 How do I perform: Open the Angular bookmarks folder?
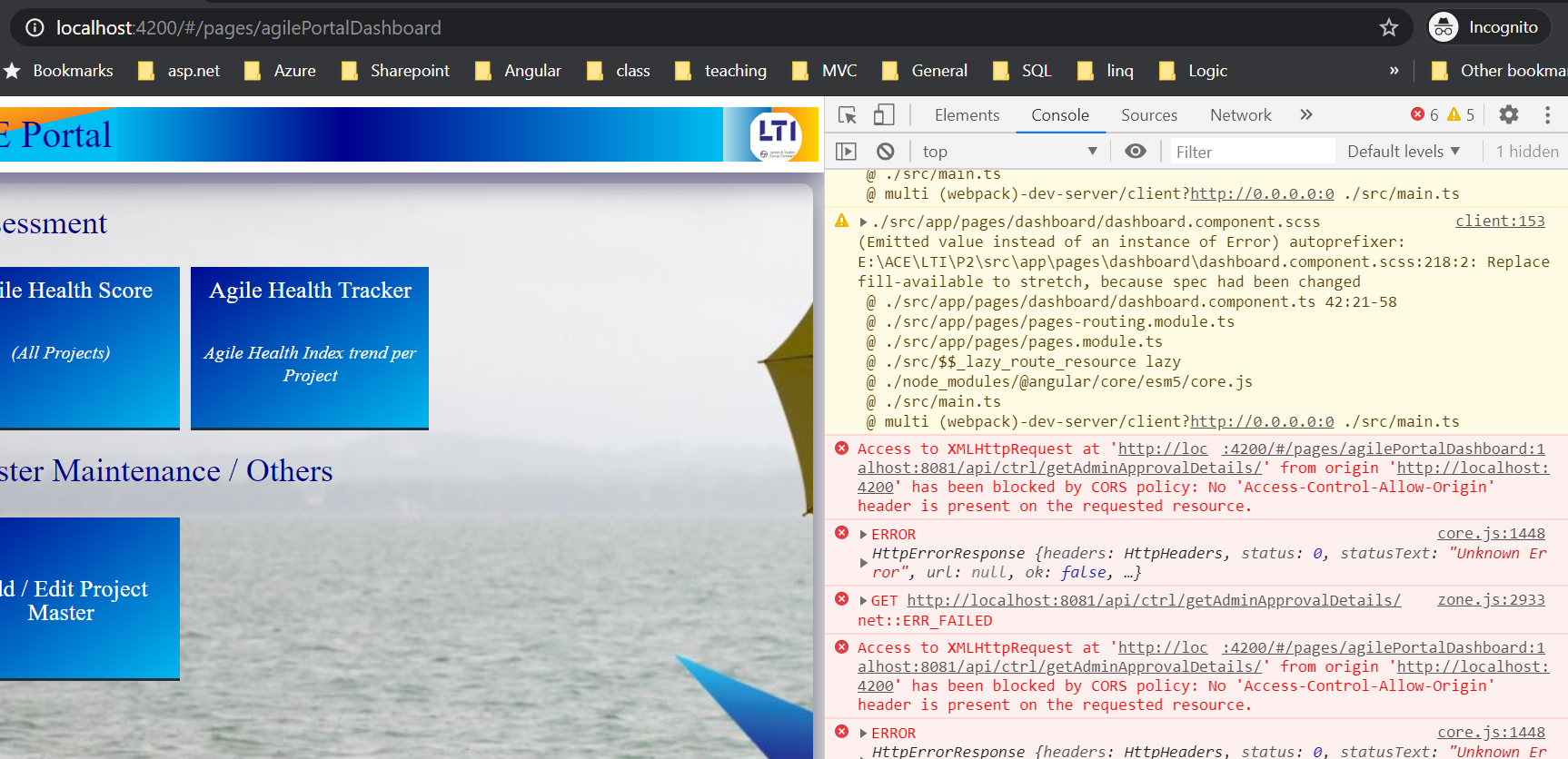point(518,71)
